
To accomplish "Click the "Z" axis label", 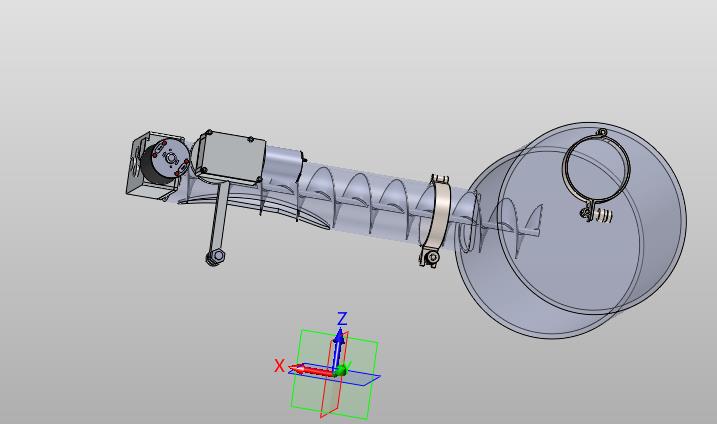I will tap(342, 318).
